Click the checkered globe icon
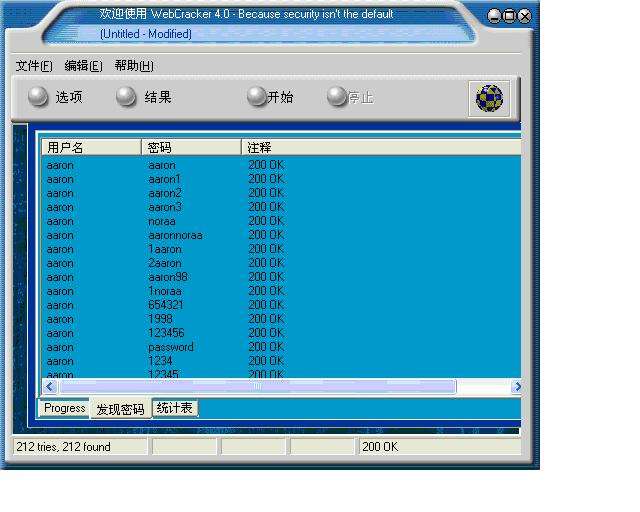This screenshot has height=512, width=640. (x=489, y=98)
